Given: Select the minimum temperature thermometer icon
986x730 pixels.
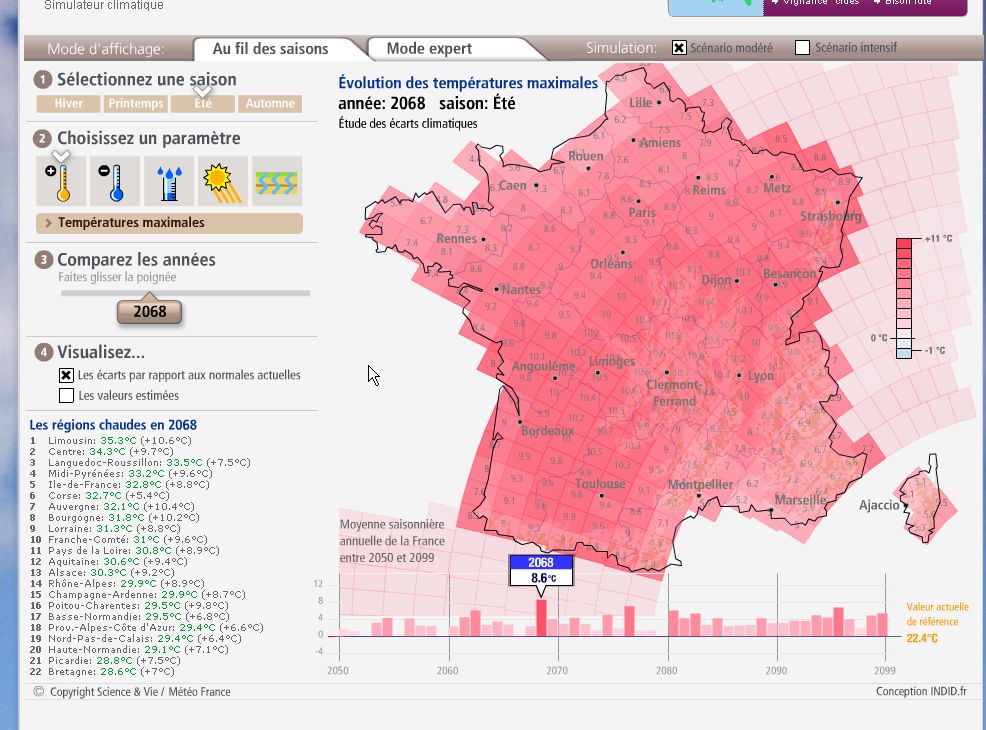Looking at the screenshot, I should (x=115, y=182).
